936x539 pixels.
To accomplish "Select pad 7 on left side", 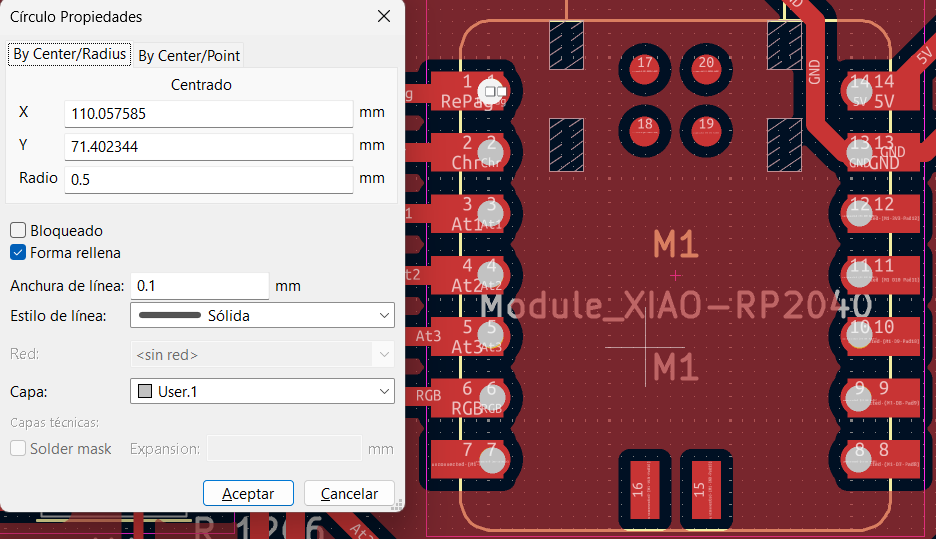I will coord(470,459).
